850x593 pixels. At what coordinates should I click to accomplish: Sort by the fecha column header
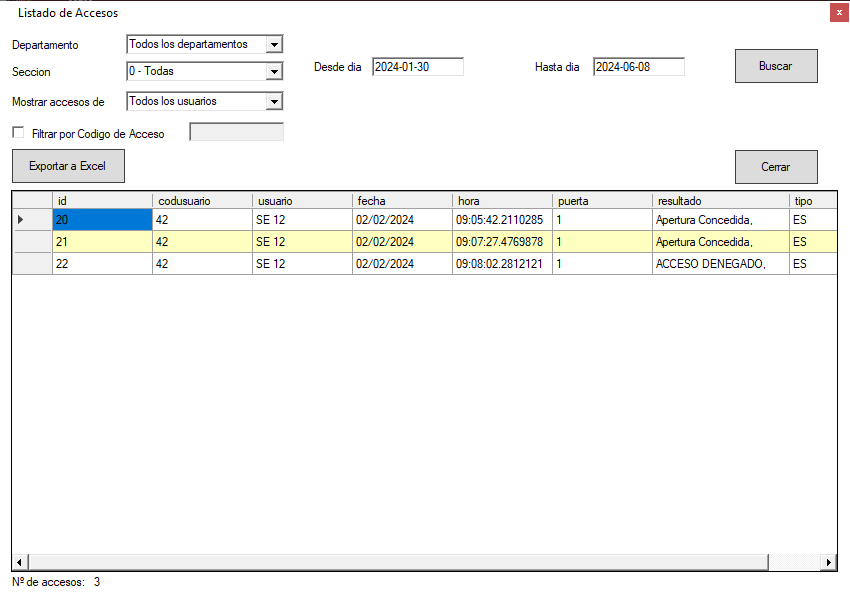point(402,201)
